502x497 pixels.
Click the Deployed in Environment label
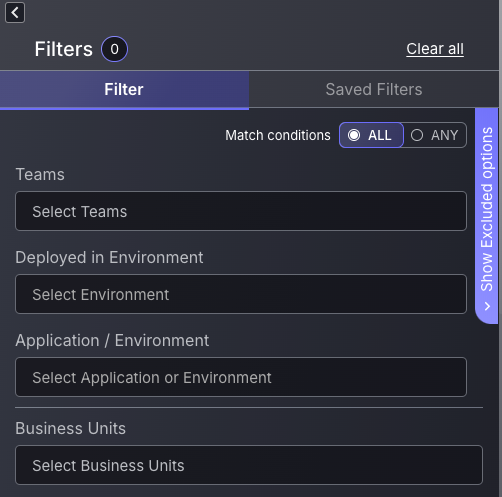[109, 258]
